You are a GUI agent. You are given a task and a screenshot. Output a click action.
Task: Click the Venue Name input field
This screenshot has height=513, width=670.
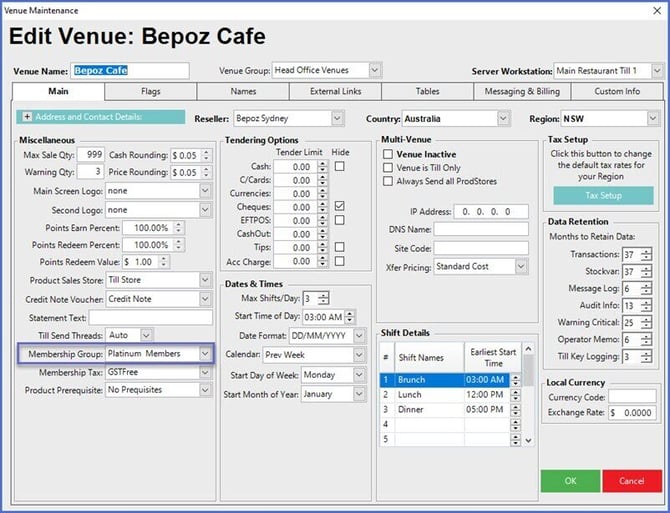[130, 71]
